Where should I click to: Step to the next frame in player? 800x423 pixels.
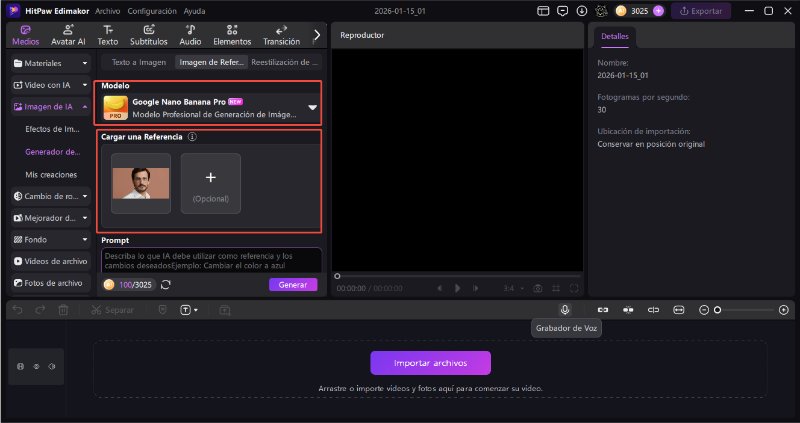click(476, 288)
